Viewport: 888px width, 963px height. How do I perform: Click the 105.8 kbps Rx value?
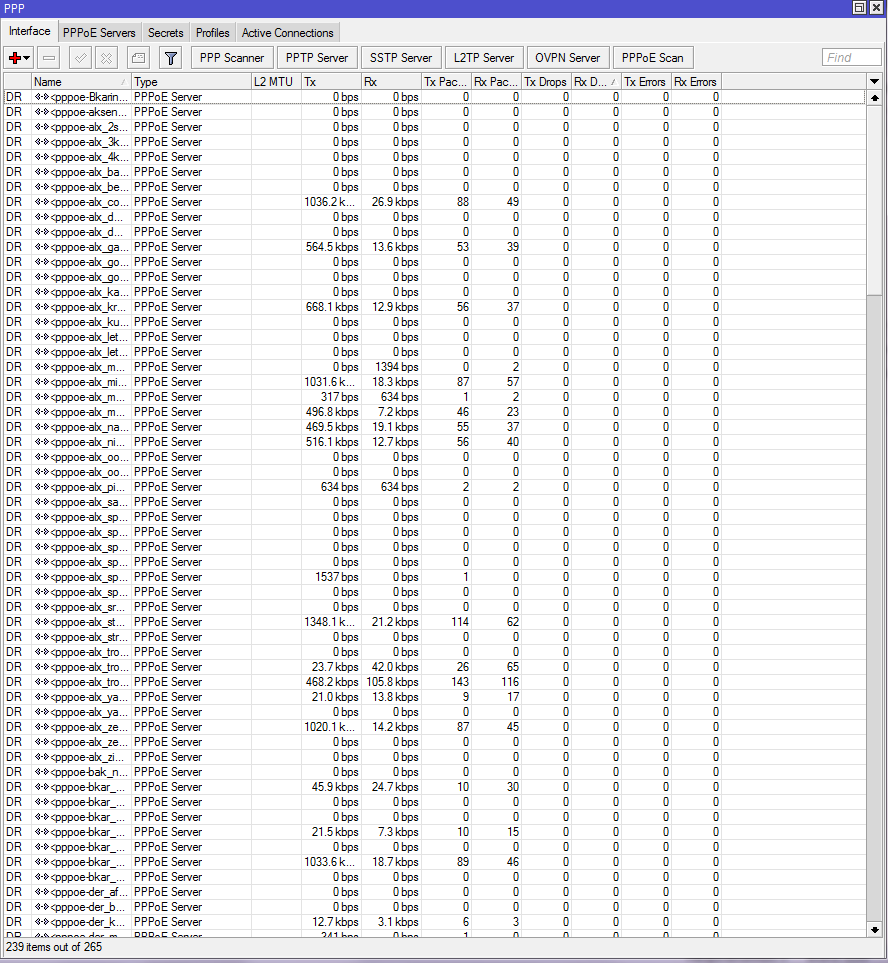pos(392,682)
